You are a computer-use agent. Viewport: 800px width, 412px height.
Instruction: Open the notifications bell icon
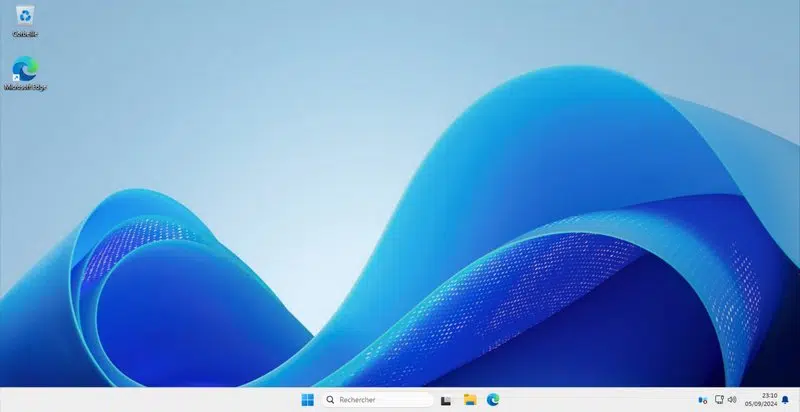[x=785, y=400]
